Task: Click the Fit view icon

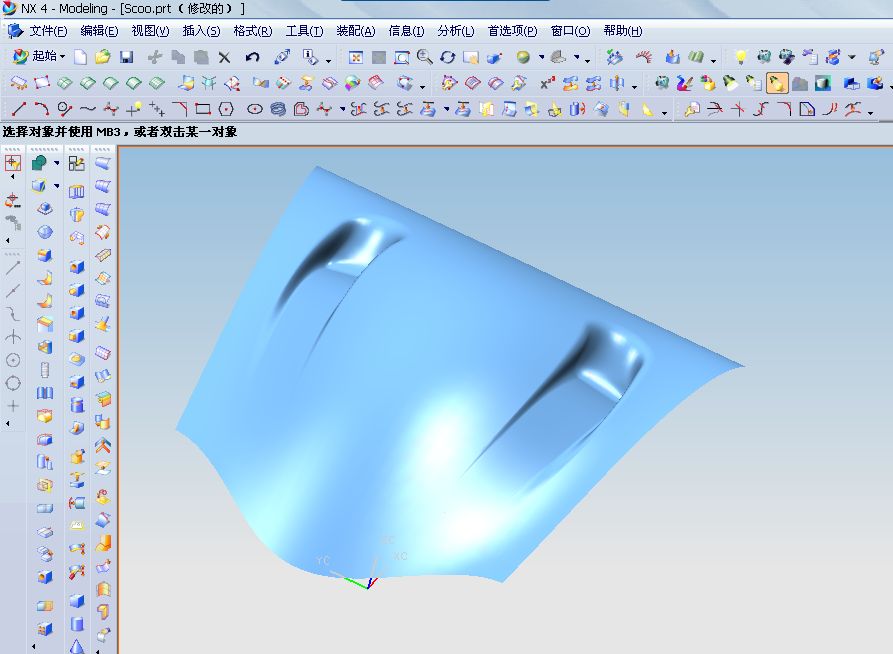Action: tap(356, 58)
